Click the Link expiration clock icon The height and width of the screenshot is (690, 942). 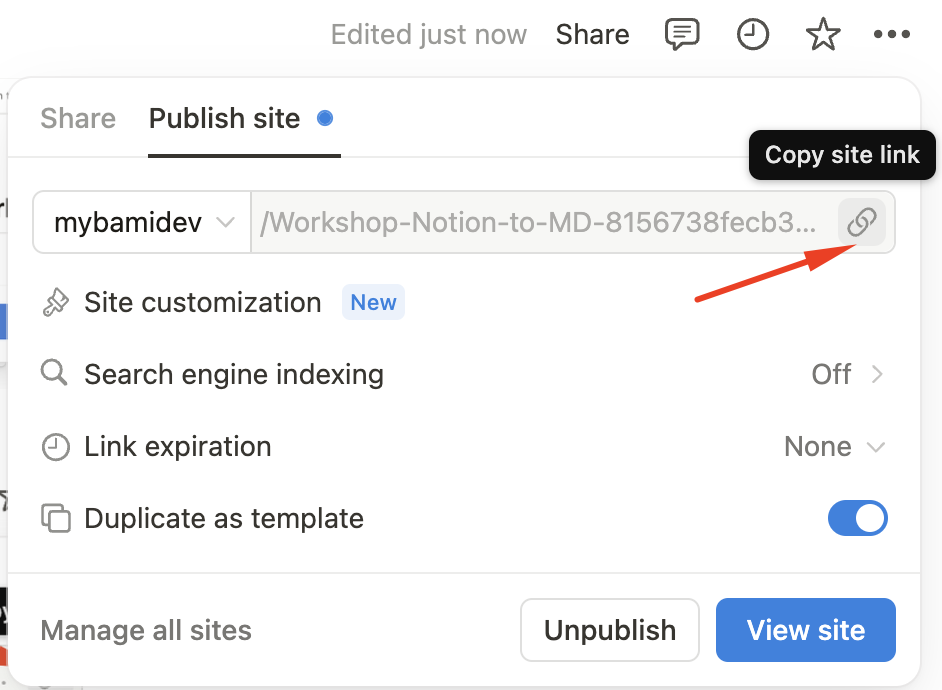coord(54,447)
